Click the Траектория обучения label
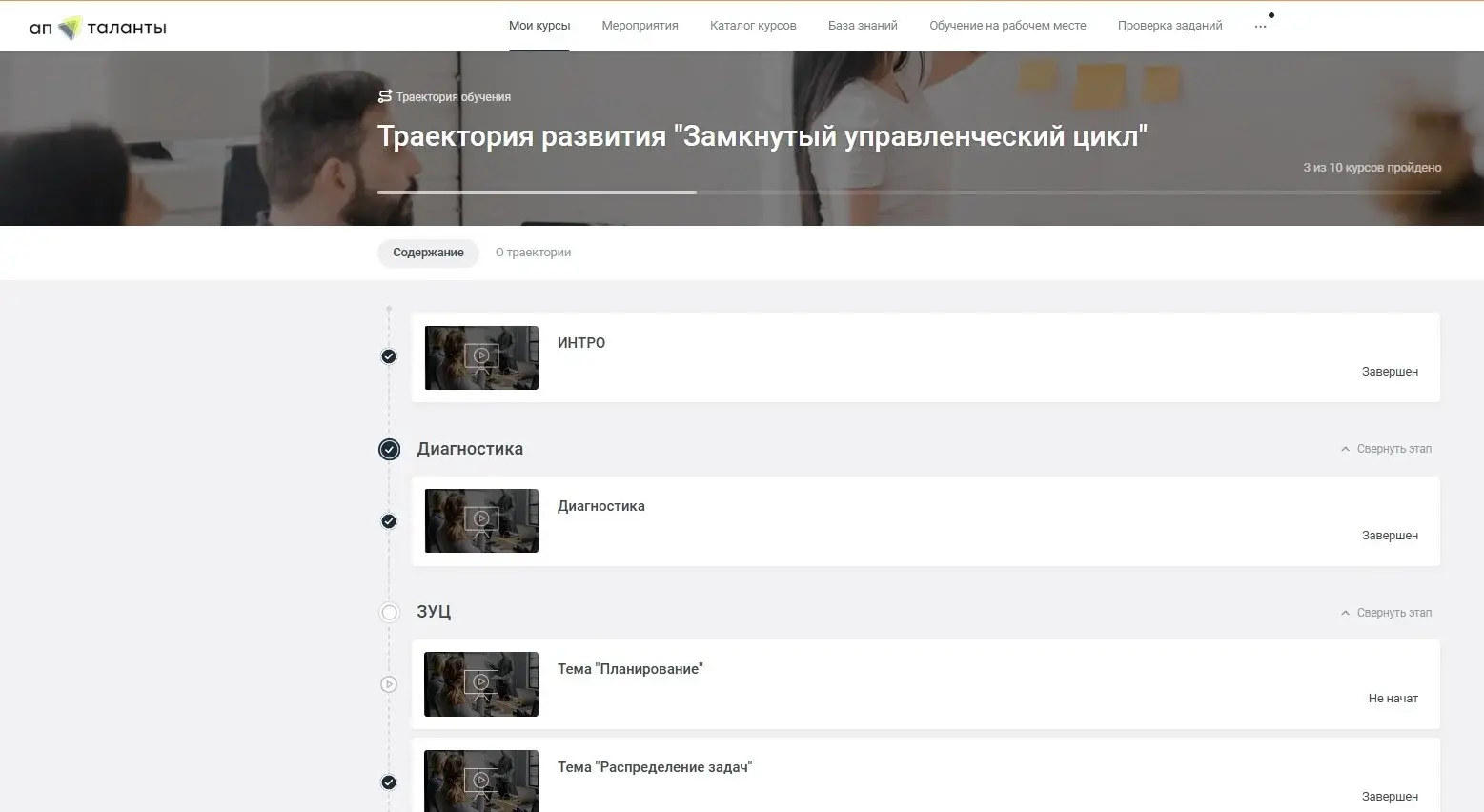This screenshot has height=812, width=1484. coord(454,97)
